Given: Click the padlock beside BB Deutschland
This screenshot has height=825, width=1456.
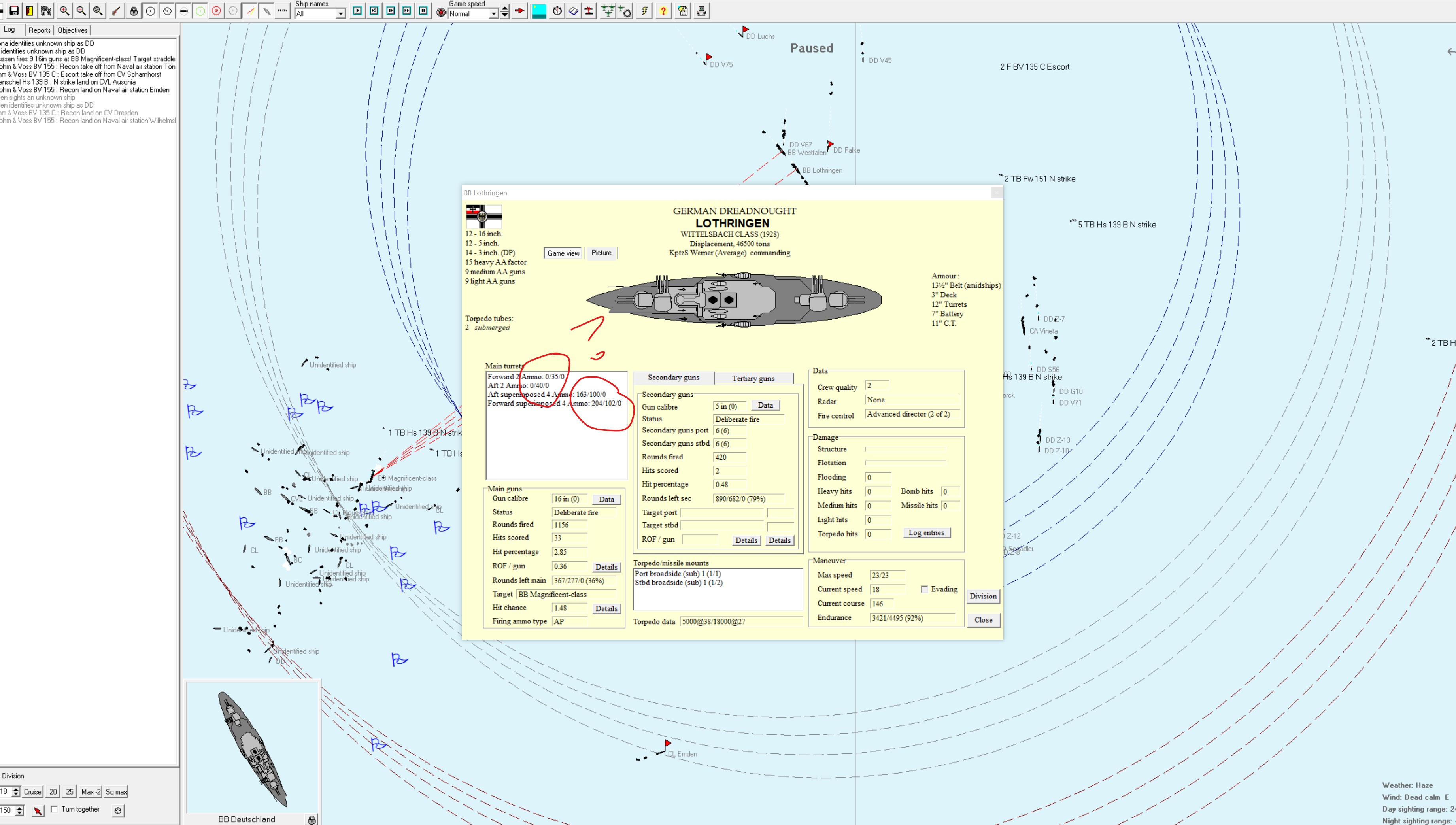Looking at the screenshot, I should (x=312, y=819).
